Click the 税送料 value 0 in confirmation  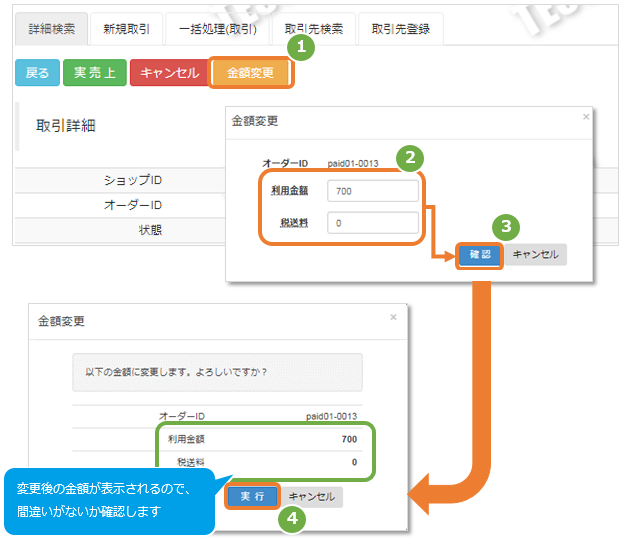[354, 462]
